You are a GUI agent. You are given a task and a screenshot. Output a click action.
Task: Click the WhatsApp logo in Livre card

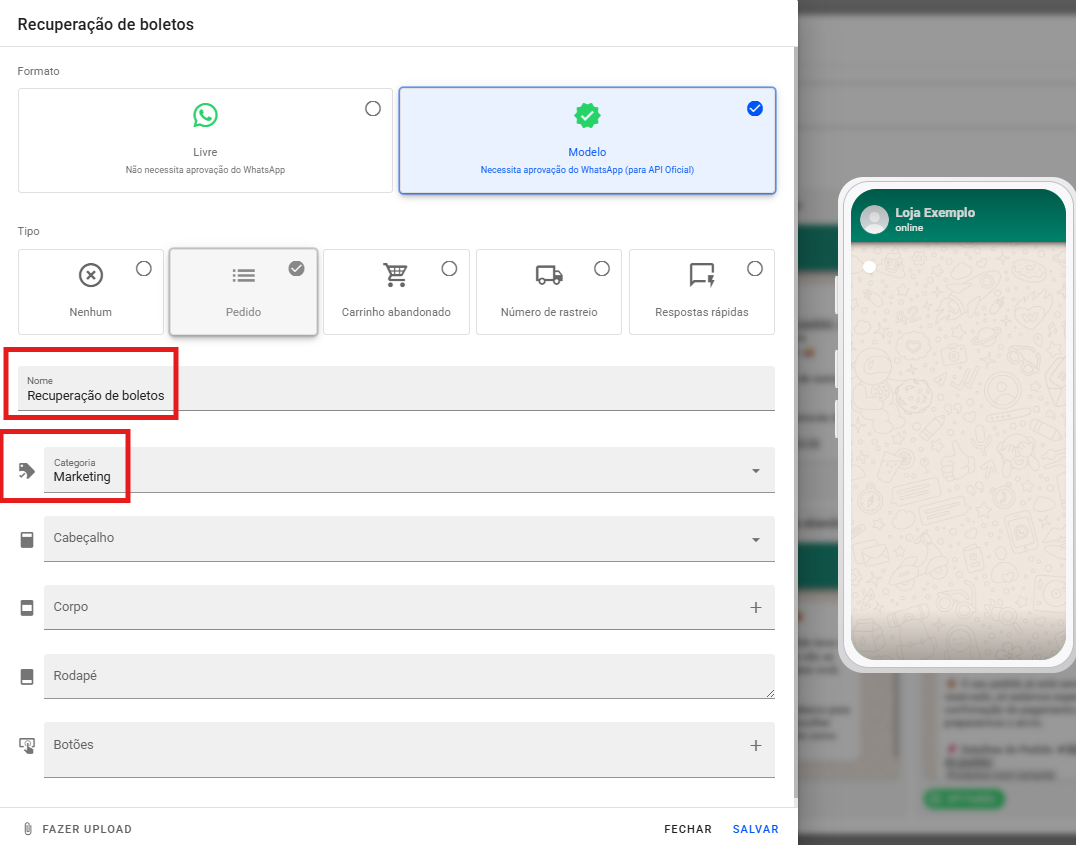point(205,115)
